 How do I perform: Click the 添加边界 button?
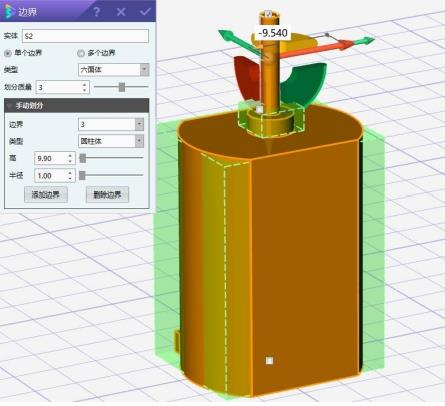coord(46,195)
